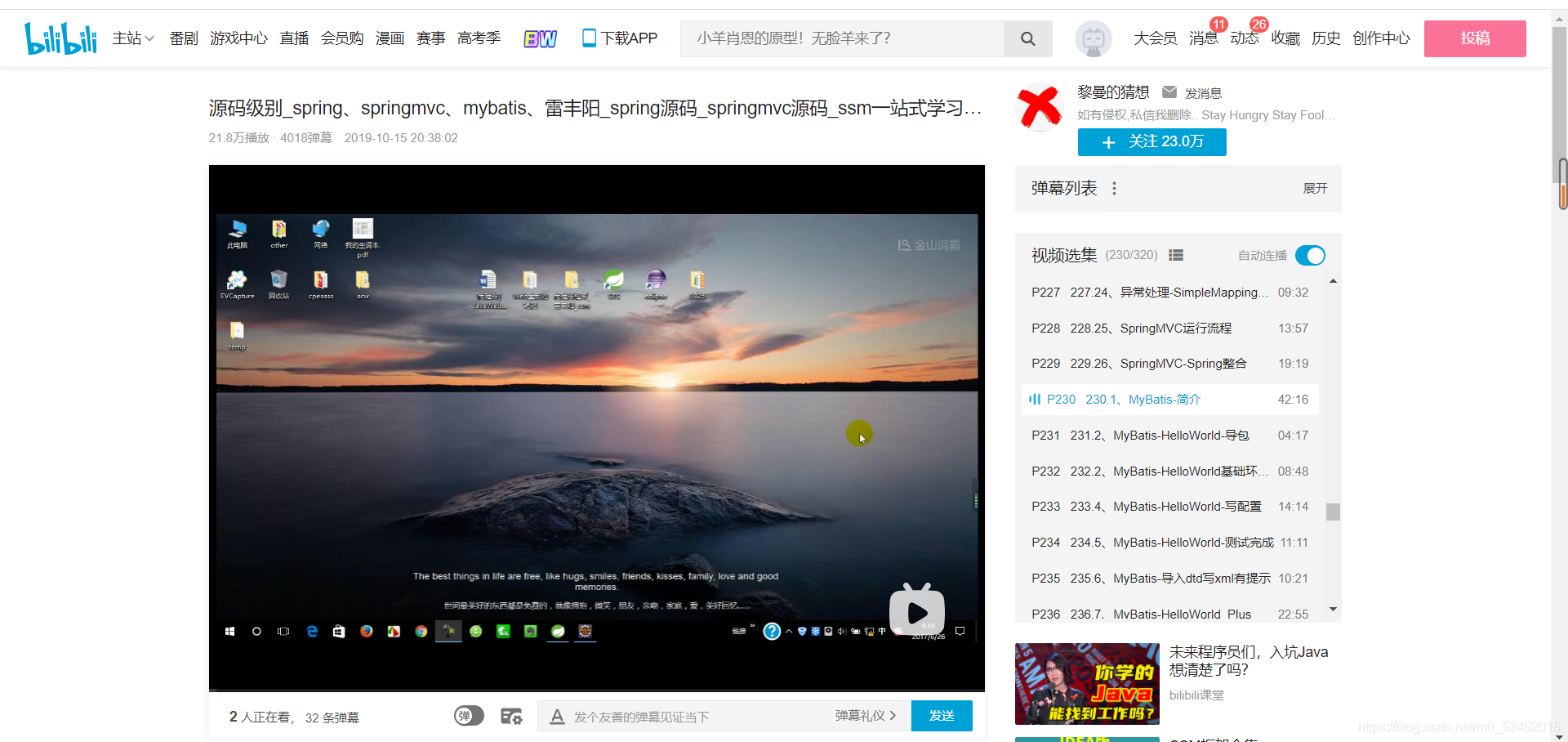Image resolution: width=1568 pixels, height=742 pixels.
Task: Toggle the 自动连播 switch
Action: (x=1310, y=256)
